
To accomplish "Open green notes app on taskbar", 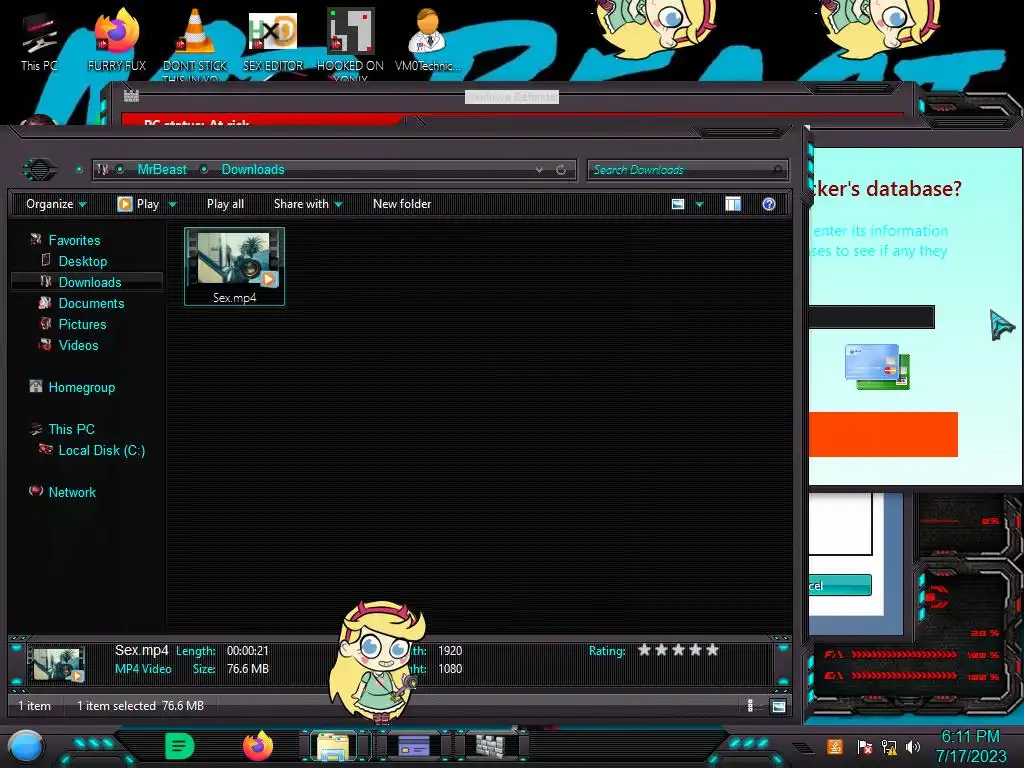I will pyautogui.click(x=180, y=746).
